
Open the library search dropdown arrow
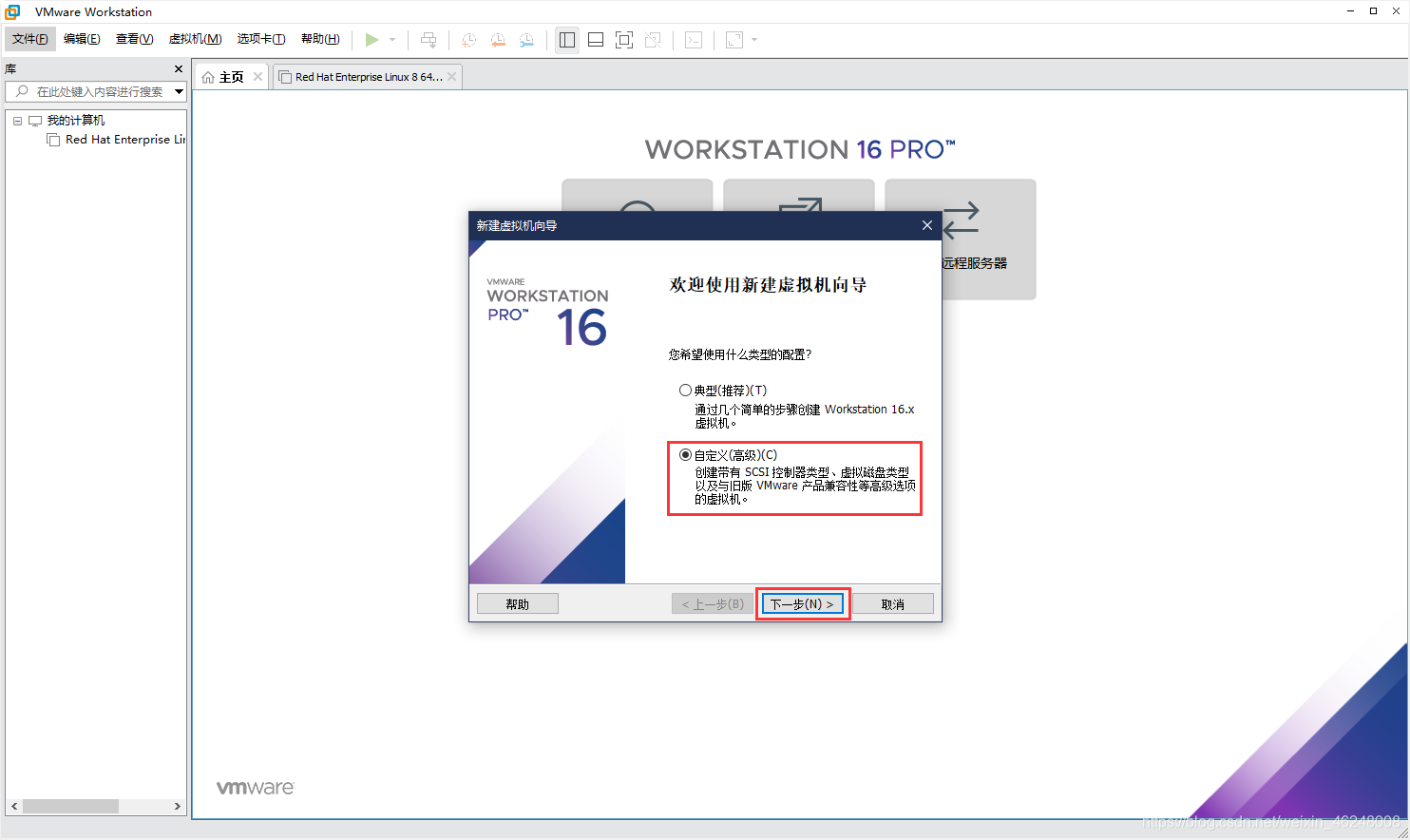click(x=179, y=91)
